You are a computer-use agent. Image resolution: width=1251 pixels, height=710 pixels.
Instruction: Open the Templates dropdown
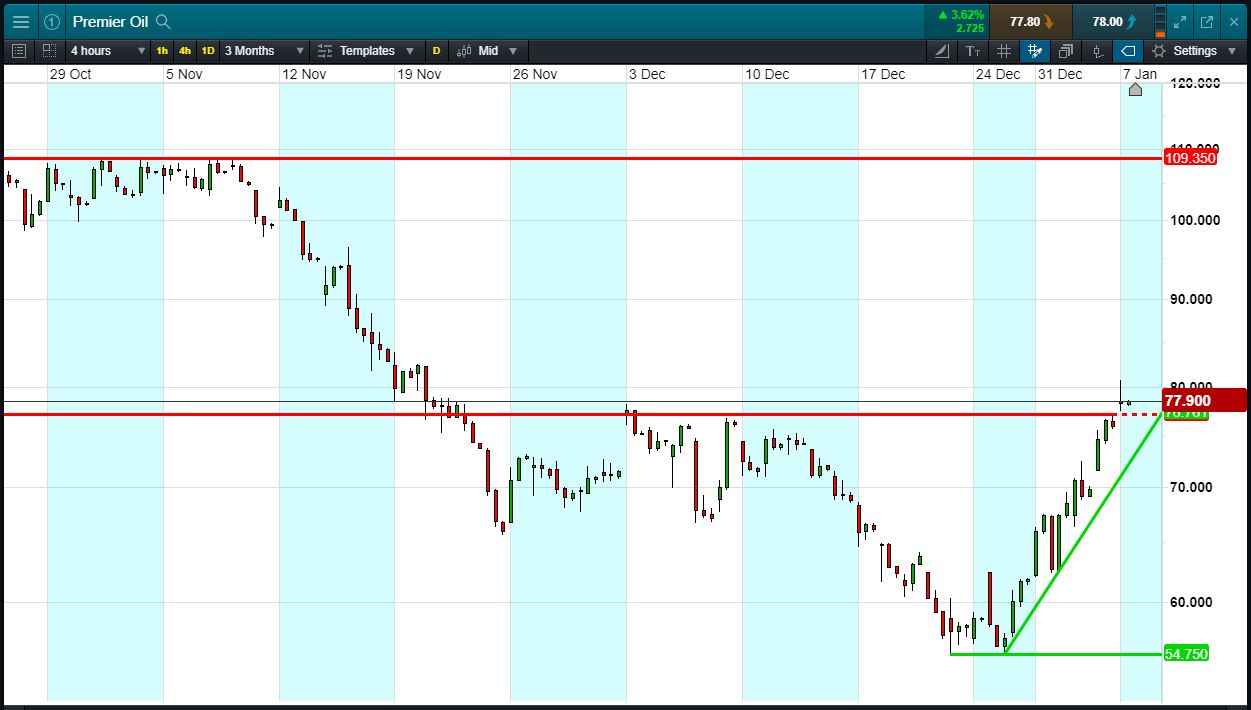point(367,50)
